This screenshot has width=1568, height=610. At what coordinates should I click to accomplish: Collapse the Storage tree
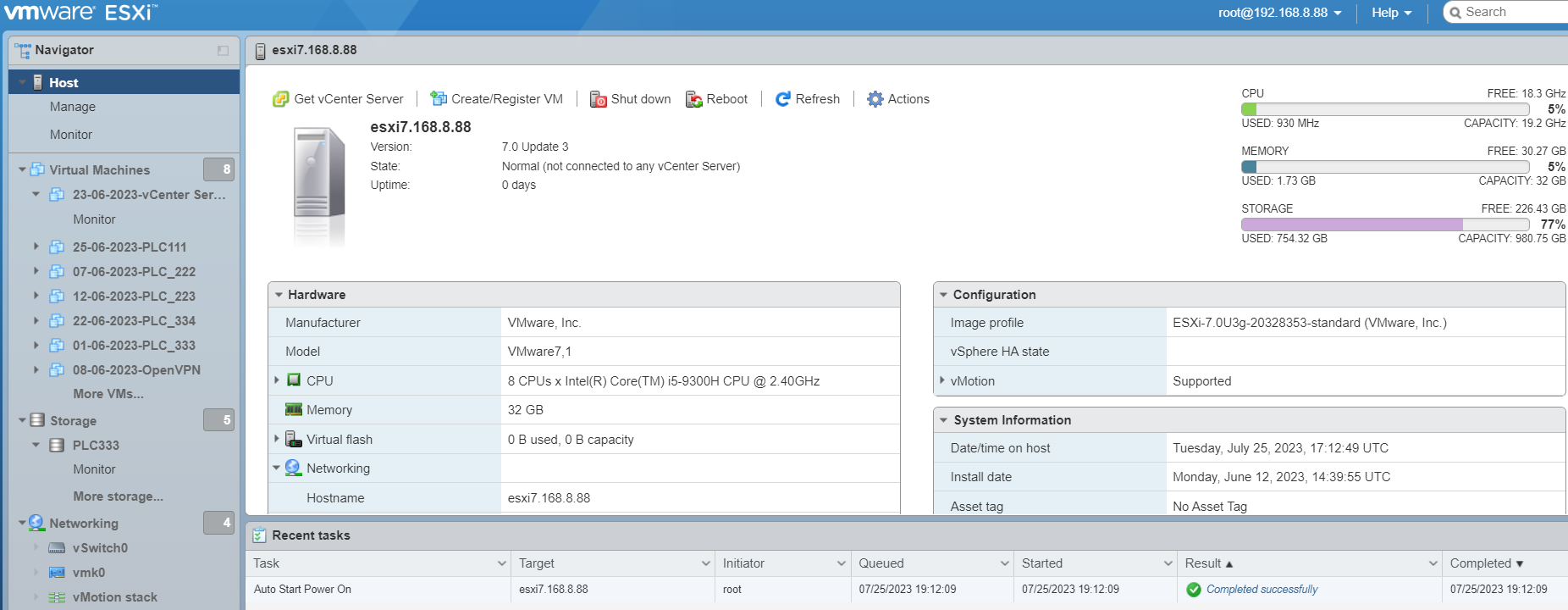click(x=22, y=420)
